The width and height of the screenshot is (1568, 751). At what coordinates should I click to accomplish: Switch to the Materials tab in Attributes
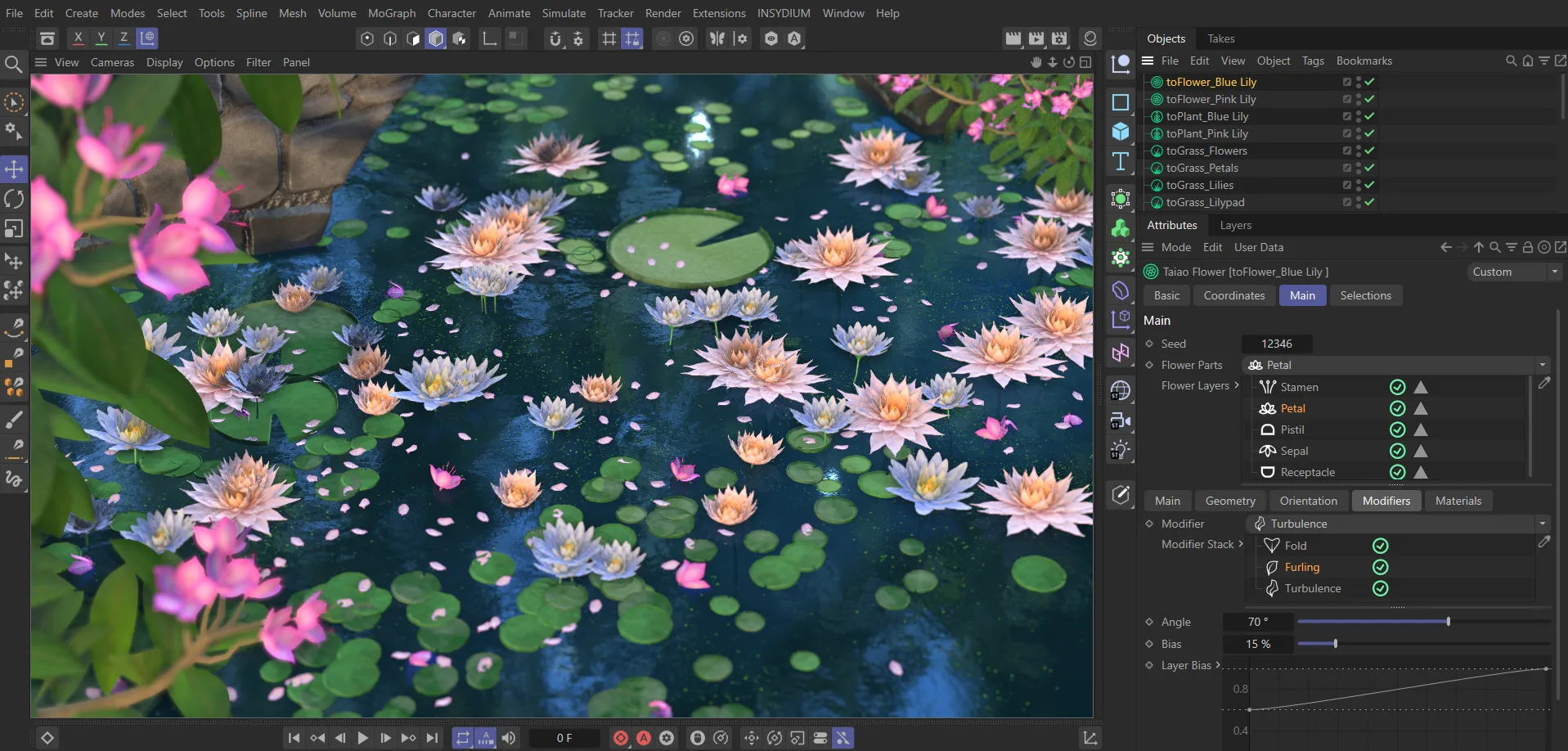[1458, 501]
